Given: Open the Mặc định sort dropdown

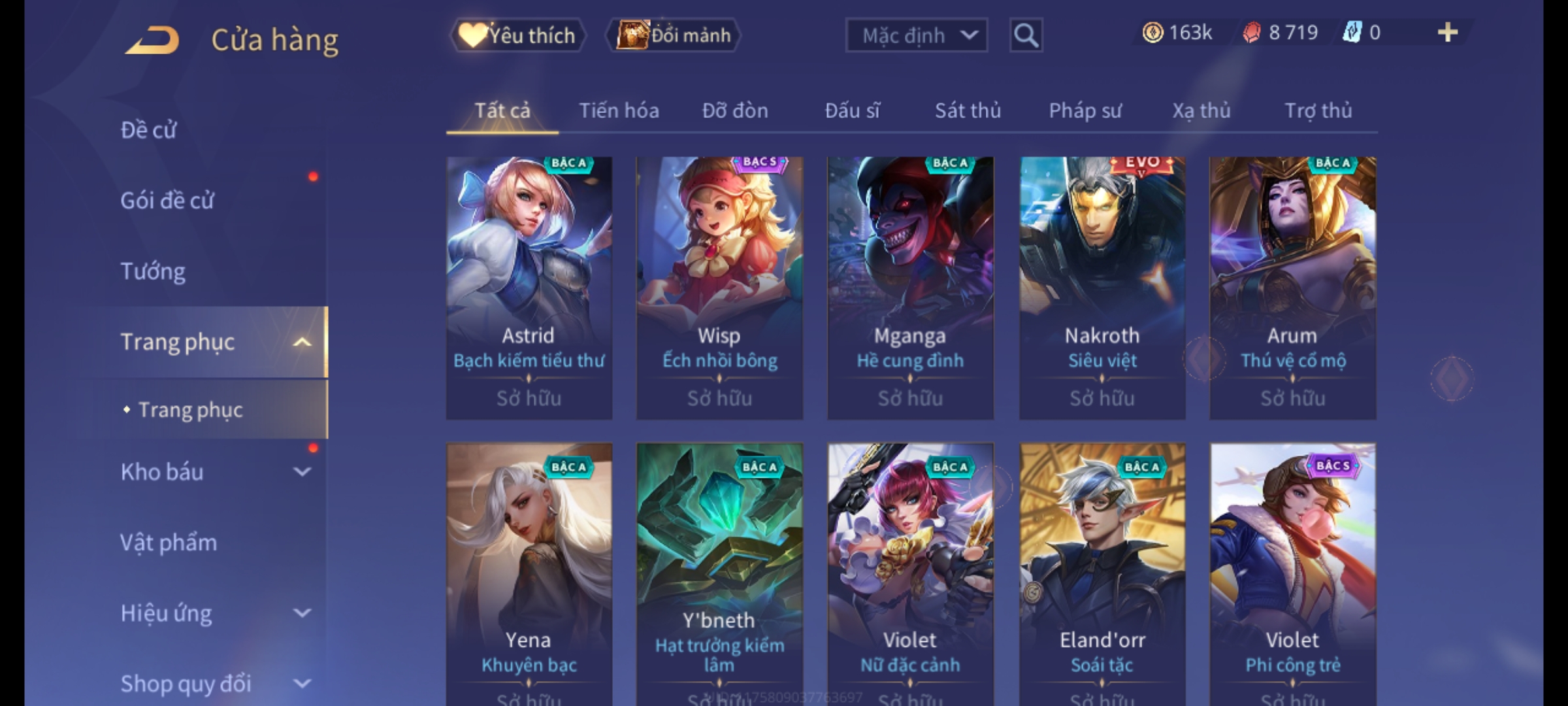Looking at the screenshot, I should point(917,35).
